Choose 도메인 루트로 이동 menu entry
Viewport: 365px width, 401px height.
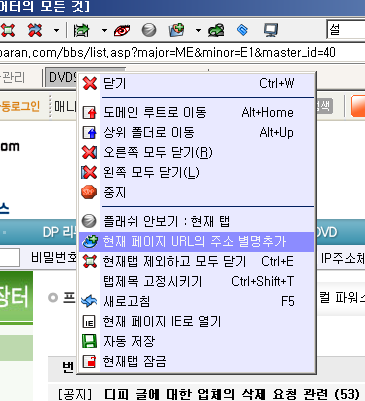coord(197,113)
